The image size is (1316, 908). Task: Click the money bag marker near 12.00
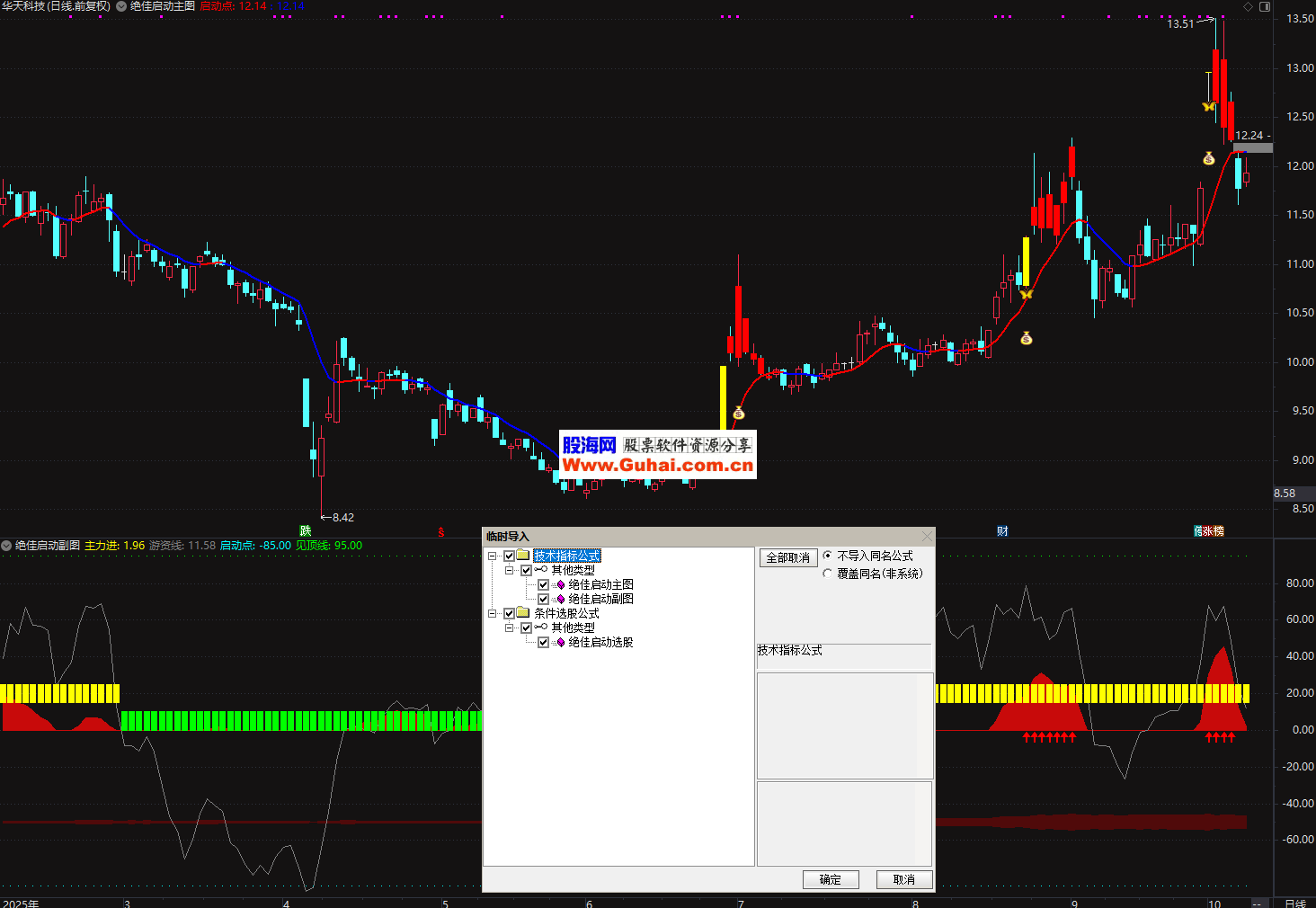point(1209,159)
